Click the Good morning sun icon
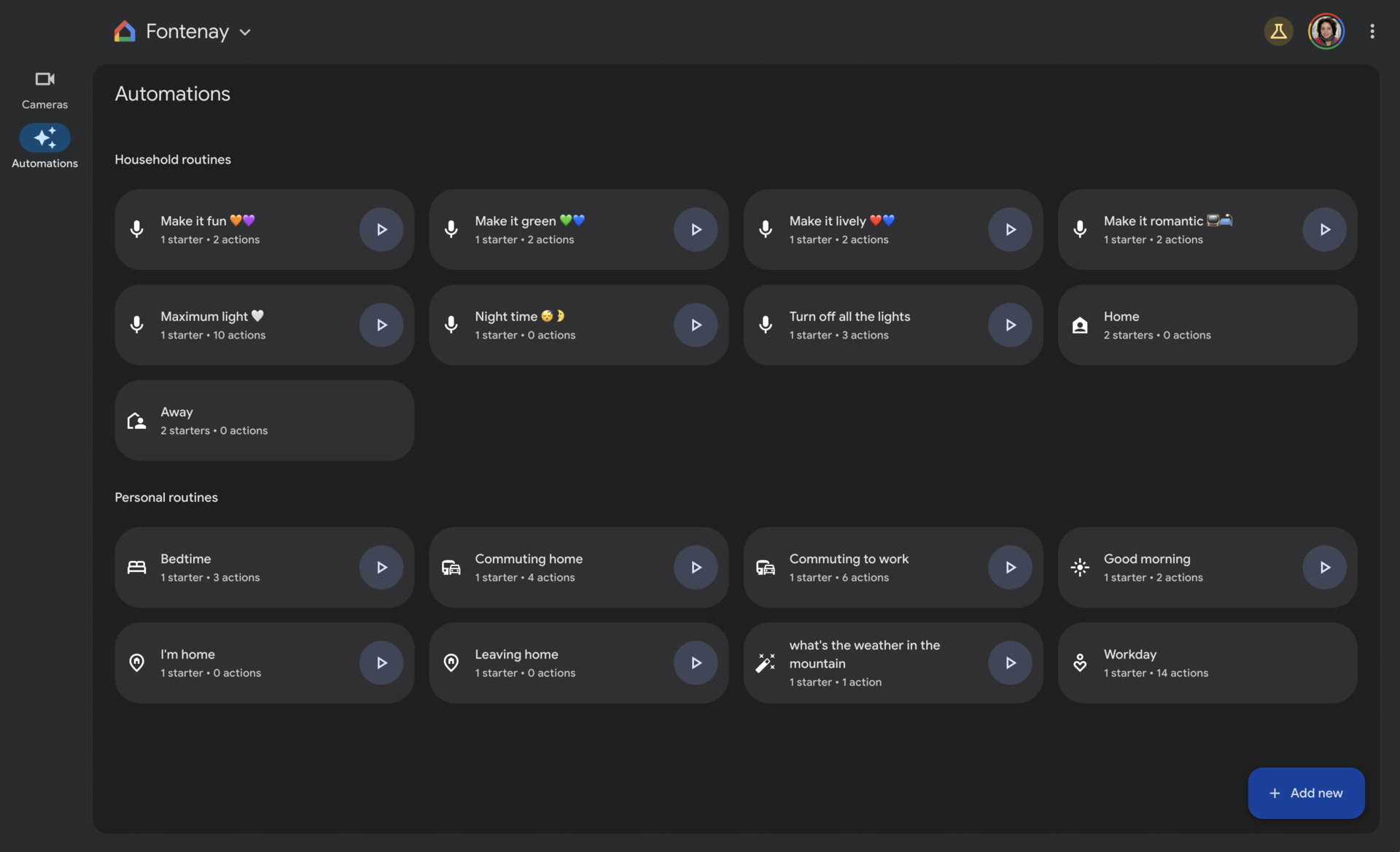Viewport: 1400px width, 852px height. pos(1079,568)
